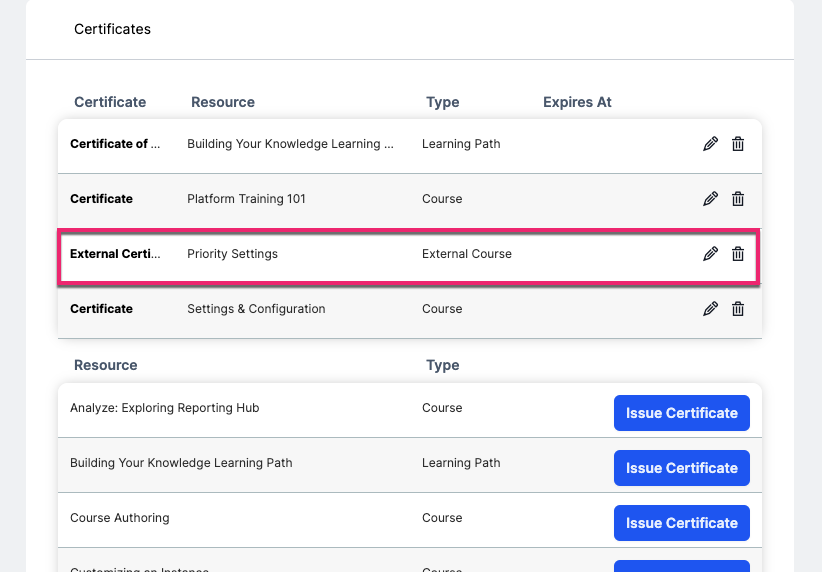Delete the Building Your Knowledge Learning certificate

click(738, 144)
